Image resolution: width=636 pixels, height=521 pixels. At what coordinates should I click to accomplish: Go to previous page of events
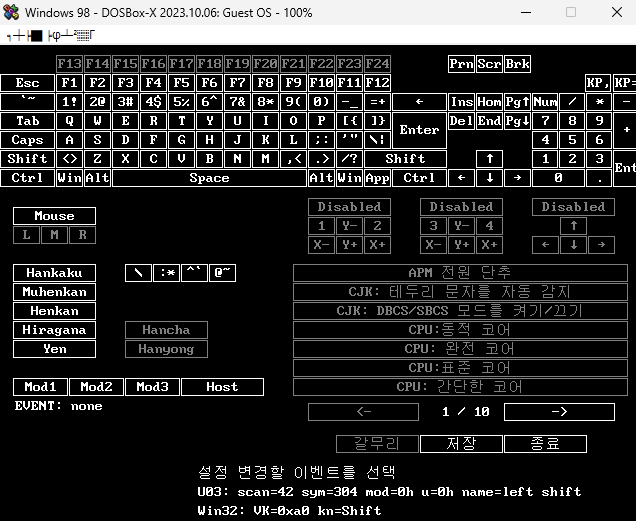(363, 412)
